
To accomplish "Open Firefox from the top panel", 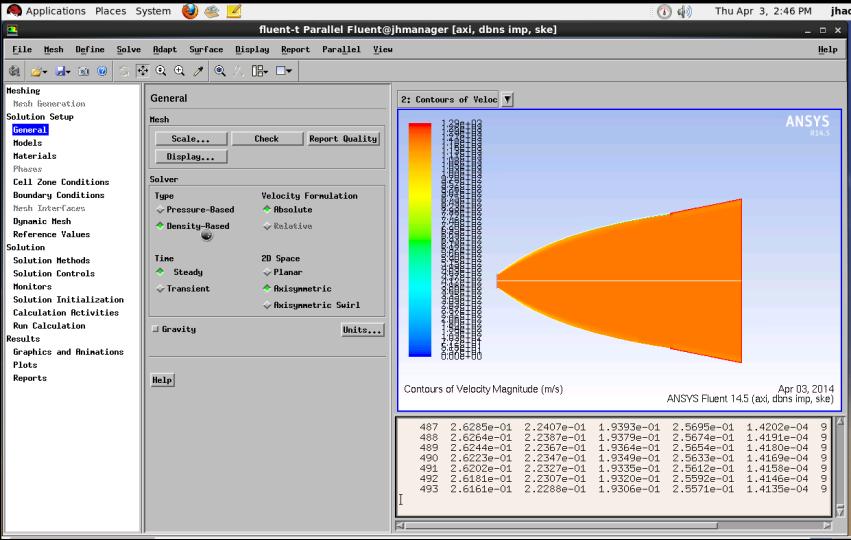I will coord(190,11).
